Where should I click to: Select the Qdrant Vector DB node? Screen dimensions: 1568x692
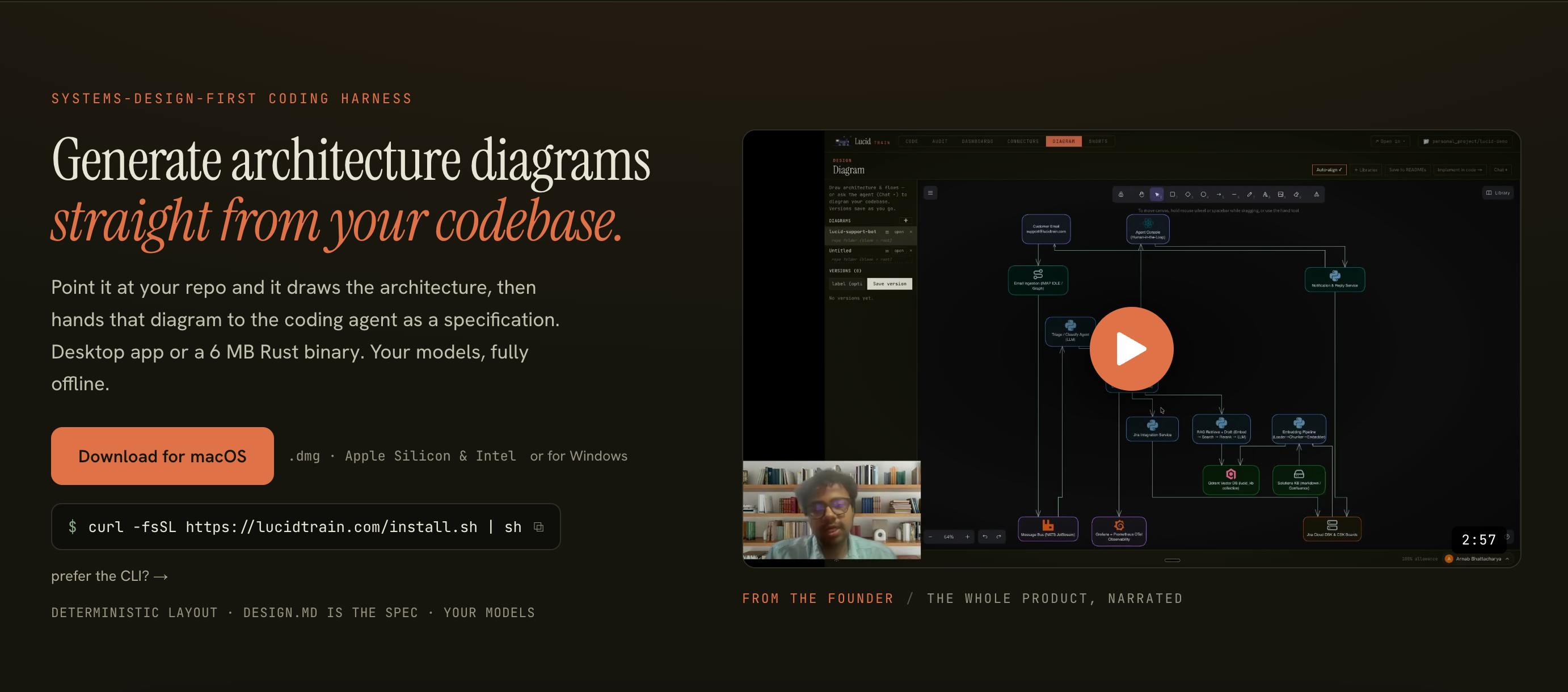[1230, 480]
